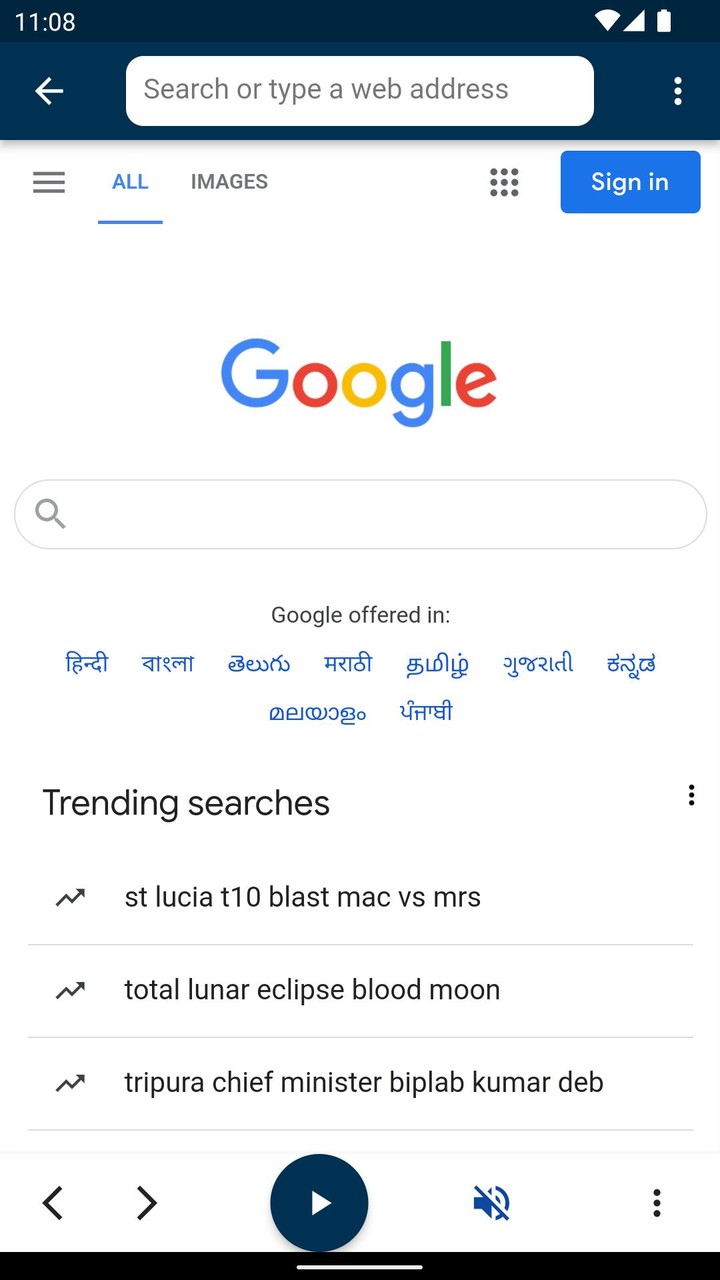
Task: Tap trending icon beside st lucia t10 blast
Action: 70,897
